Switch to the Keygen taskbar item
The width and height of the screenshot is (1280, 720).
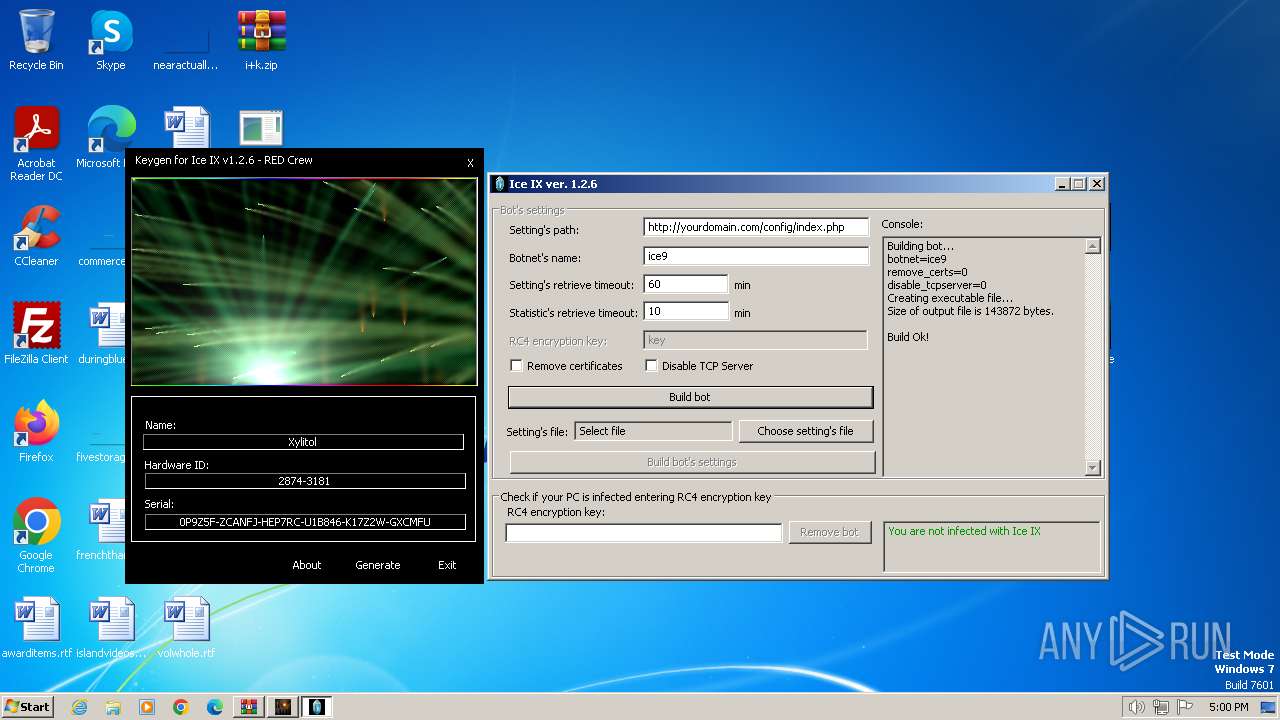[283, 707]
